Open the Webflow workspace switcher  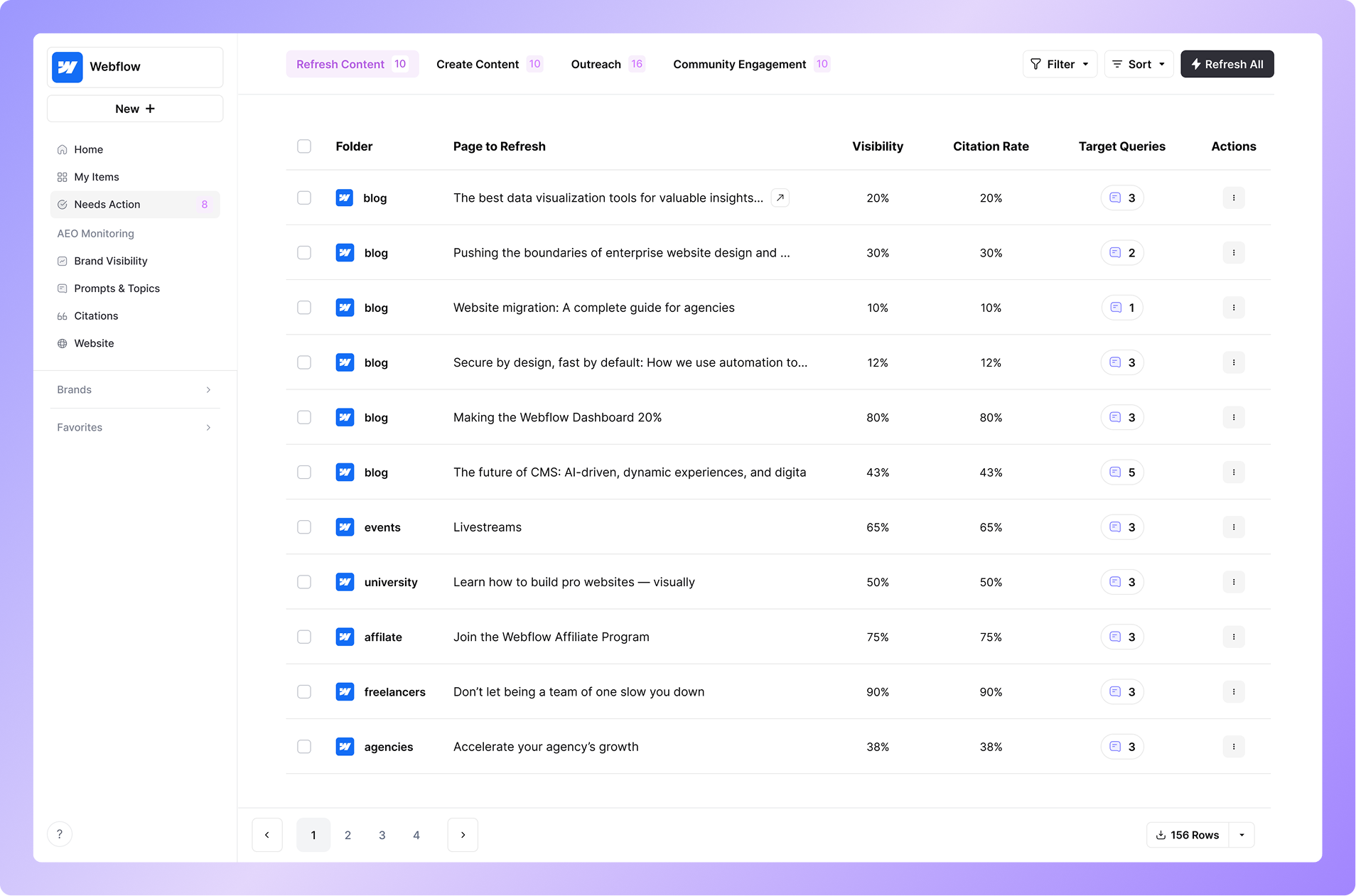pyautogui.click(x=135, y=67)
